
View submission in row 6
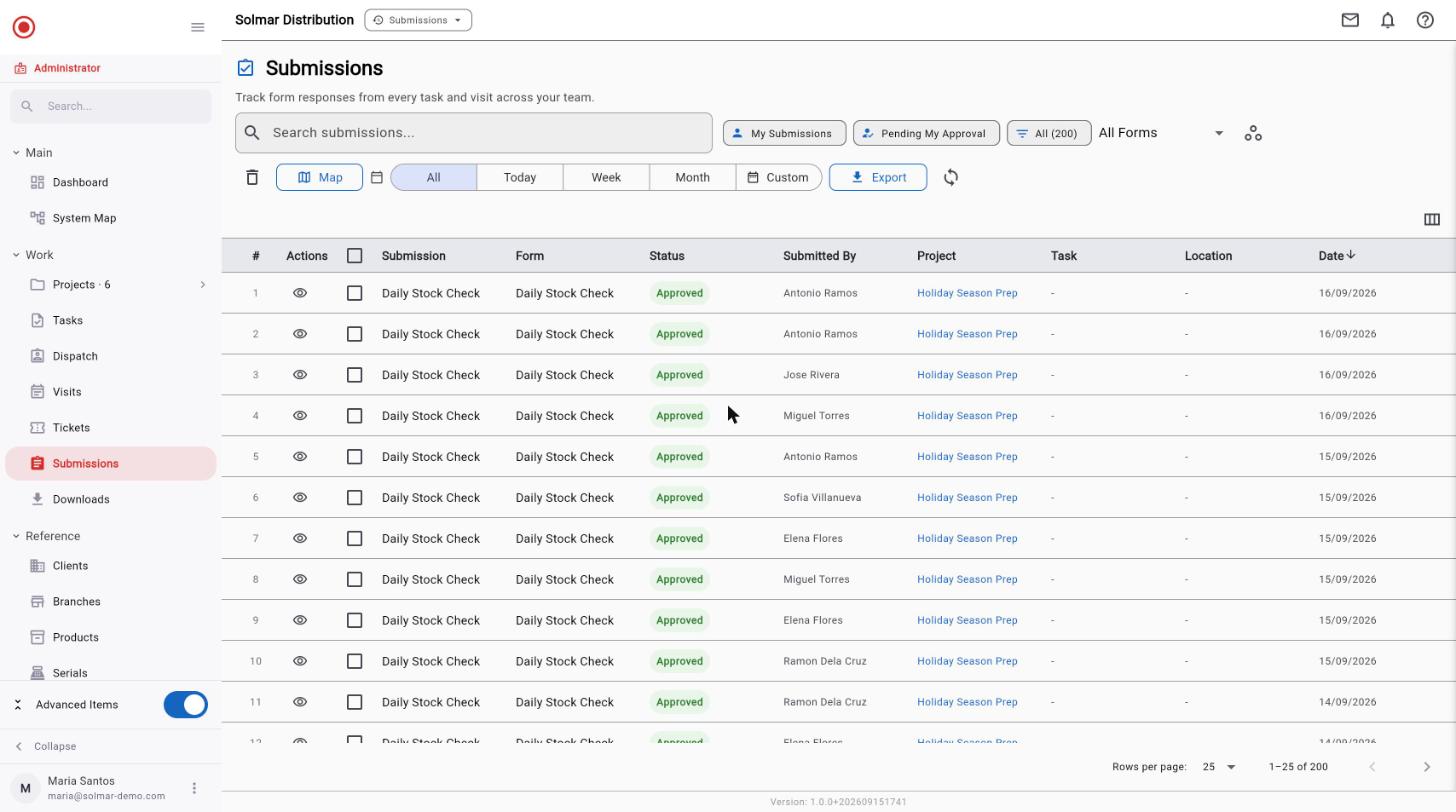pos(300,497)
